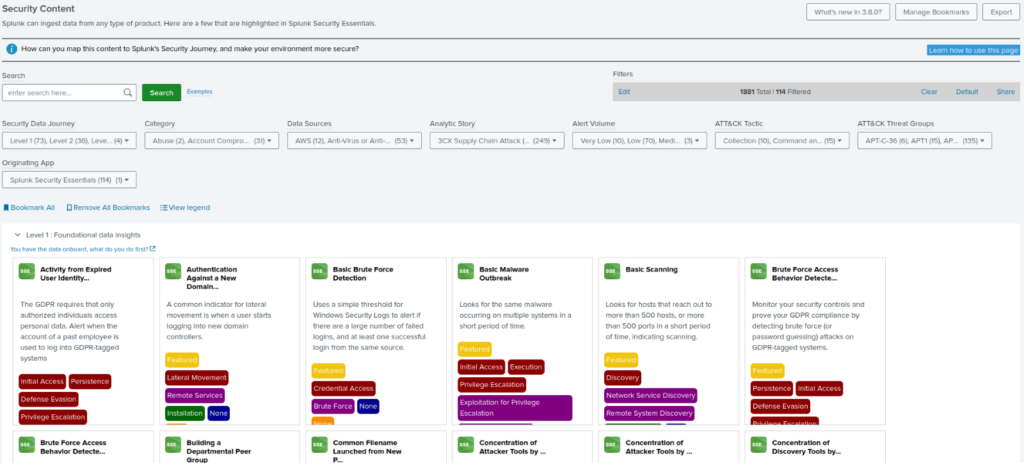Open the legend list icon
1024x463 pixels.
[x=164, y=208]
